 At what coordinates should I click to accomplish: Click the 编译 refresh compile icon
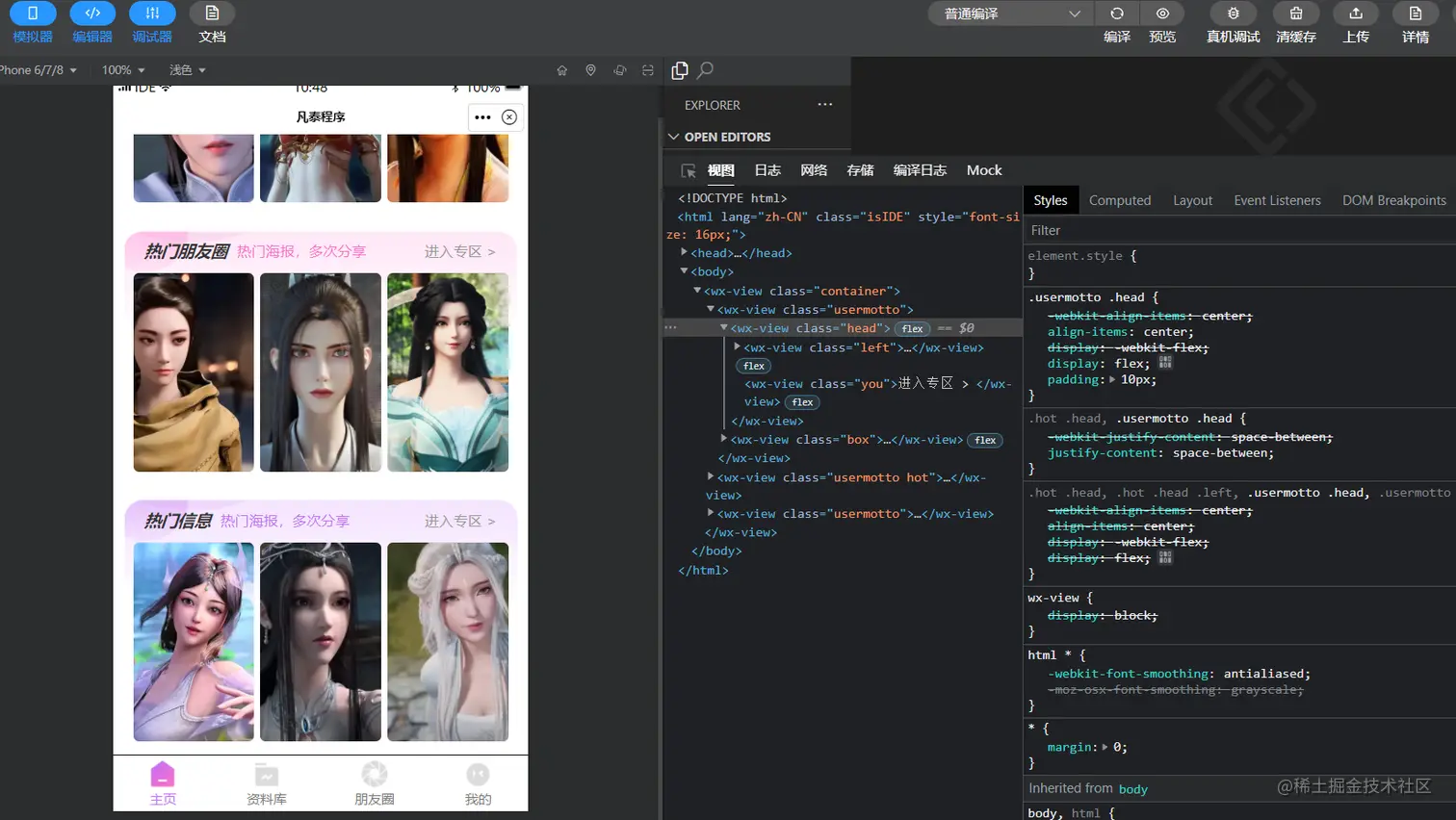(1117, 13)
